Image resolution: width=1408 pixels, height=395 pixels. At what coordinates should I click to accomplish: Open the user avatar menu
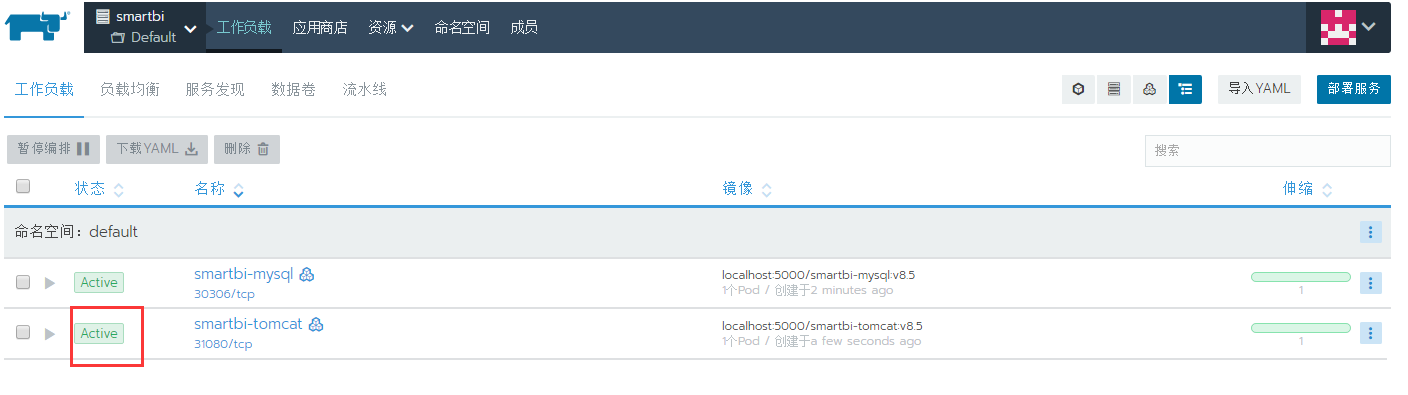pyautogui.click(x=1348, y=27)
